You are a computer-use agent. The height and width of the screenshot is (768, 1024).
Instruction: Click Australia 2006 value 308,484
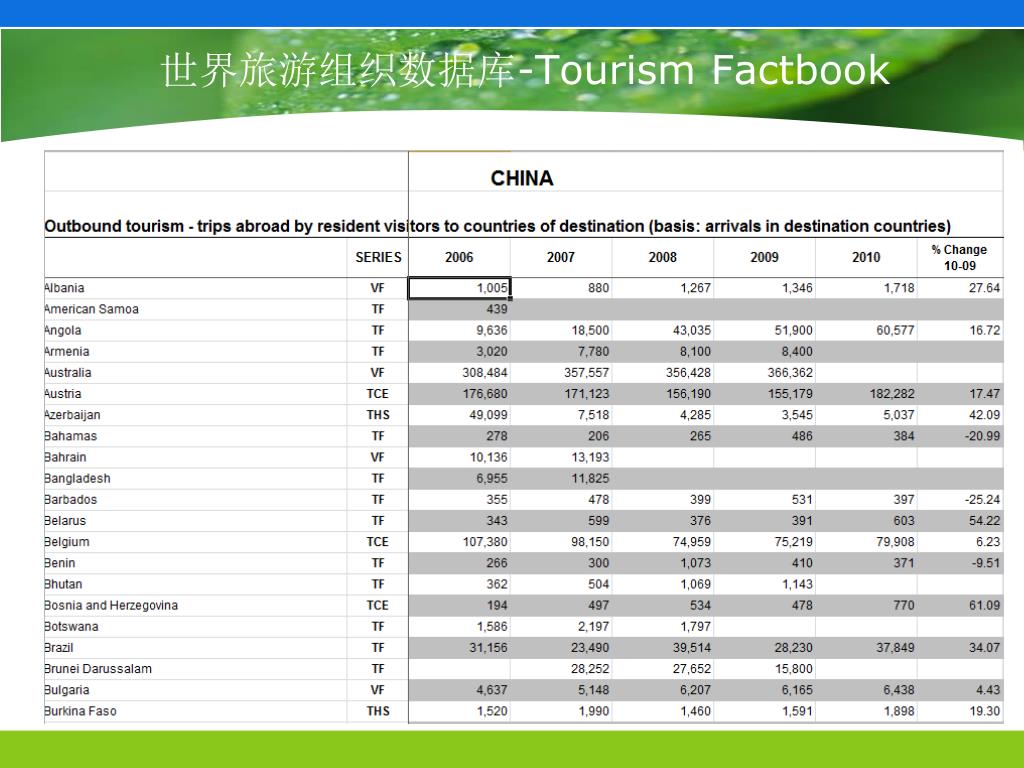(485, 373)
